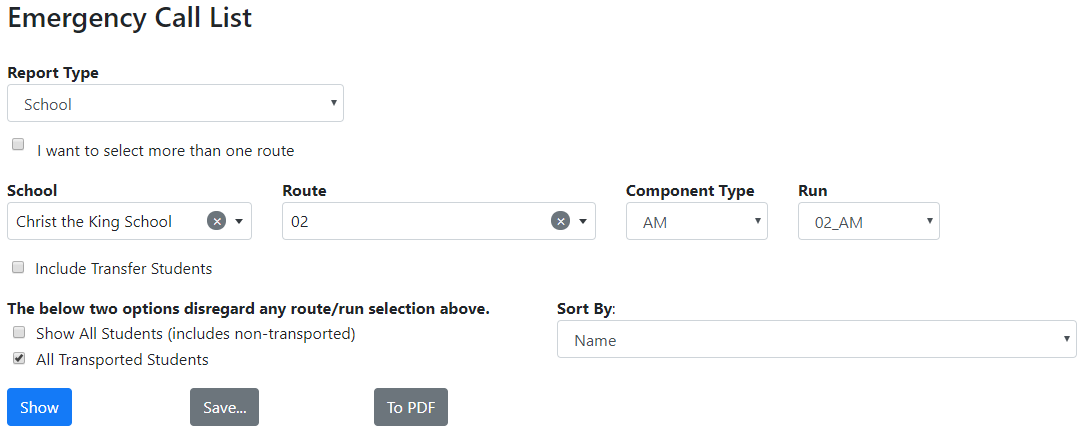Check Show All Students option
Screen dimensions: 1085x431
[18, 333]
